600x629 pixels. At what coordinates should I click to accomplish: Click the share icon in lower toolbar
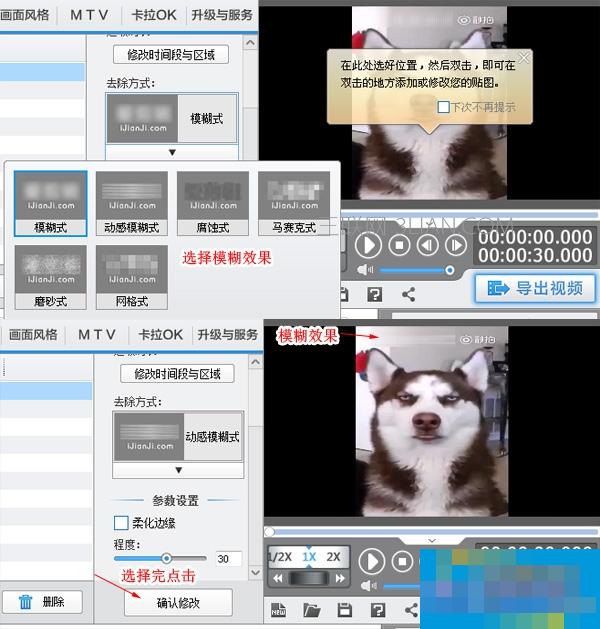411,610
